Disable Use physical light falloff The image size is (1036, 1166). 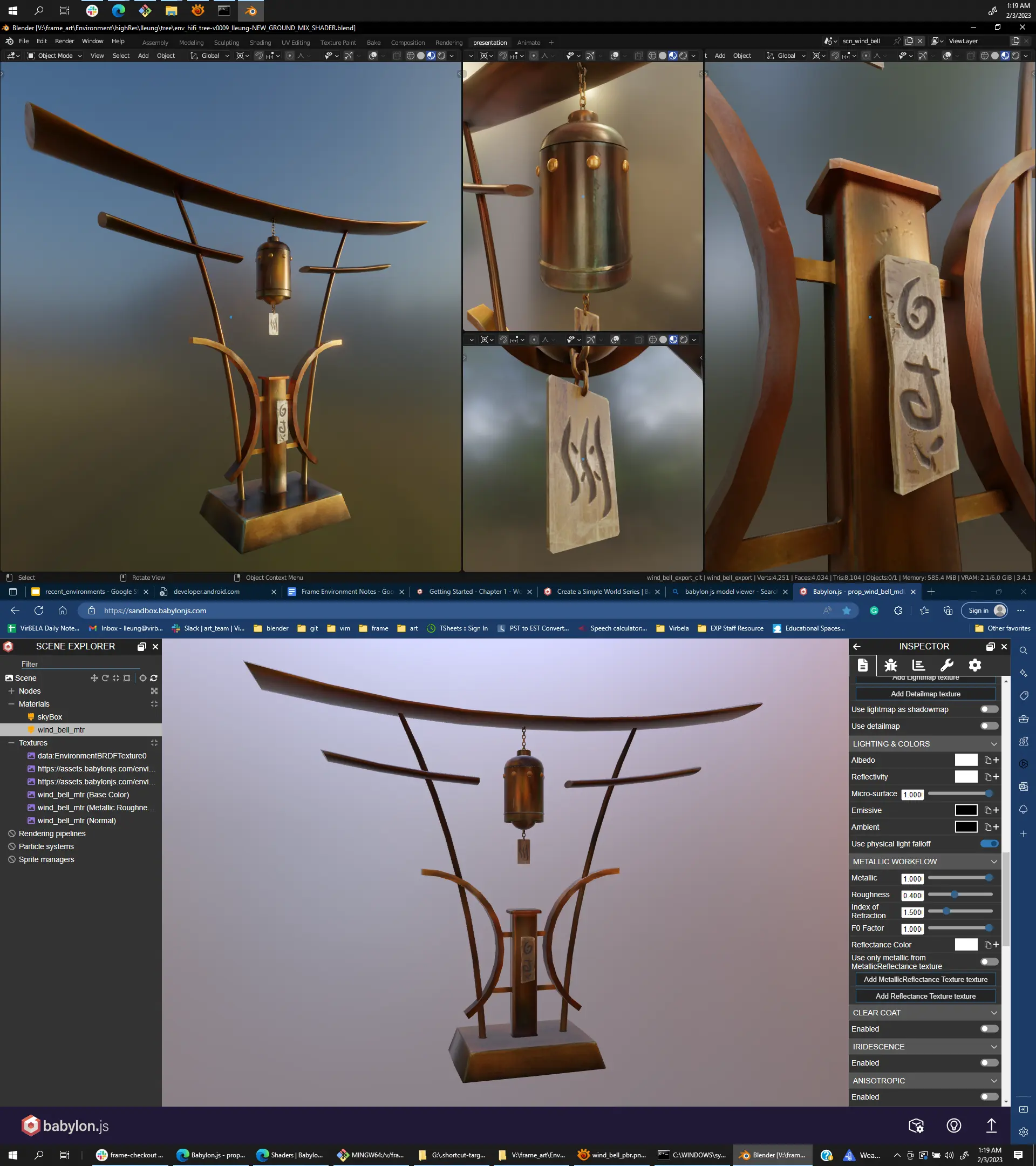[x=989, y=844]
